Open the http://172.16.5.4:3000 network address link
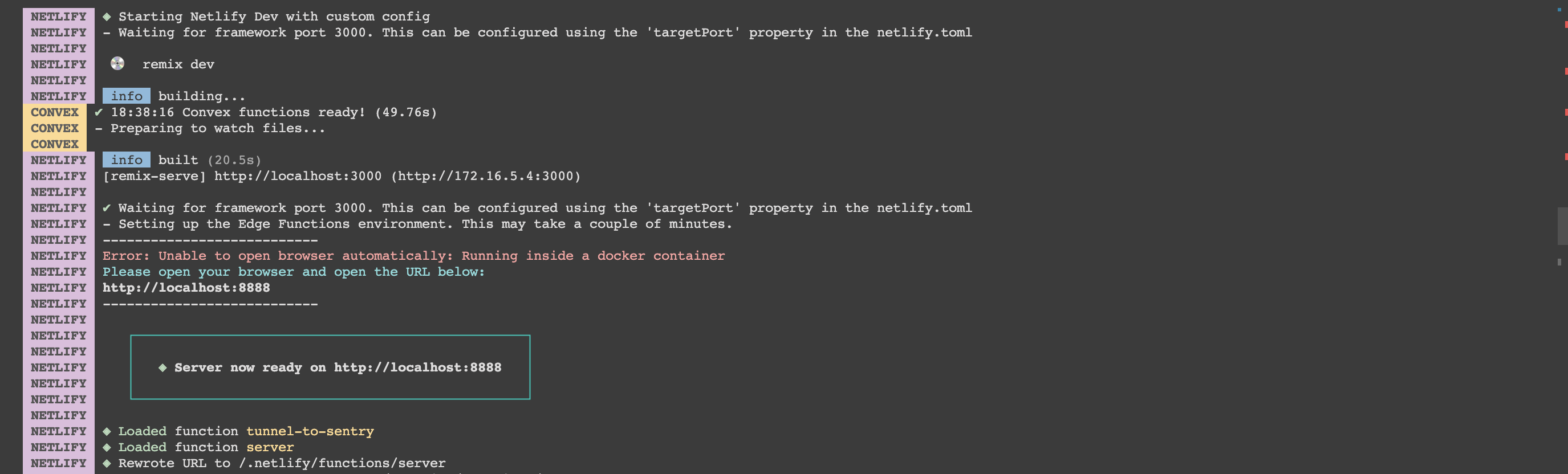Viewport: 1568px width, 474px height. tap(485, 177)
